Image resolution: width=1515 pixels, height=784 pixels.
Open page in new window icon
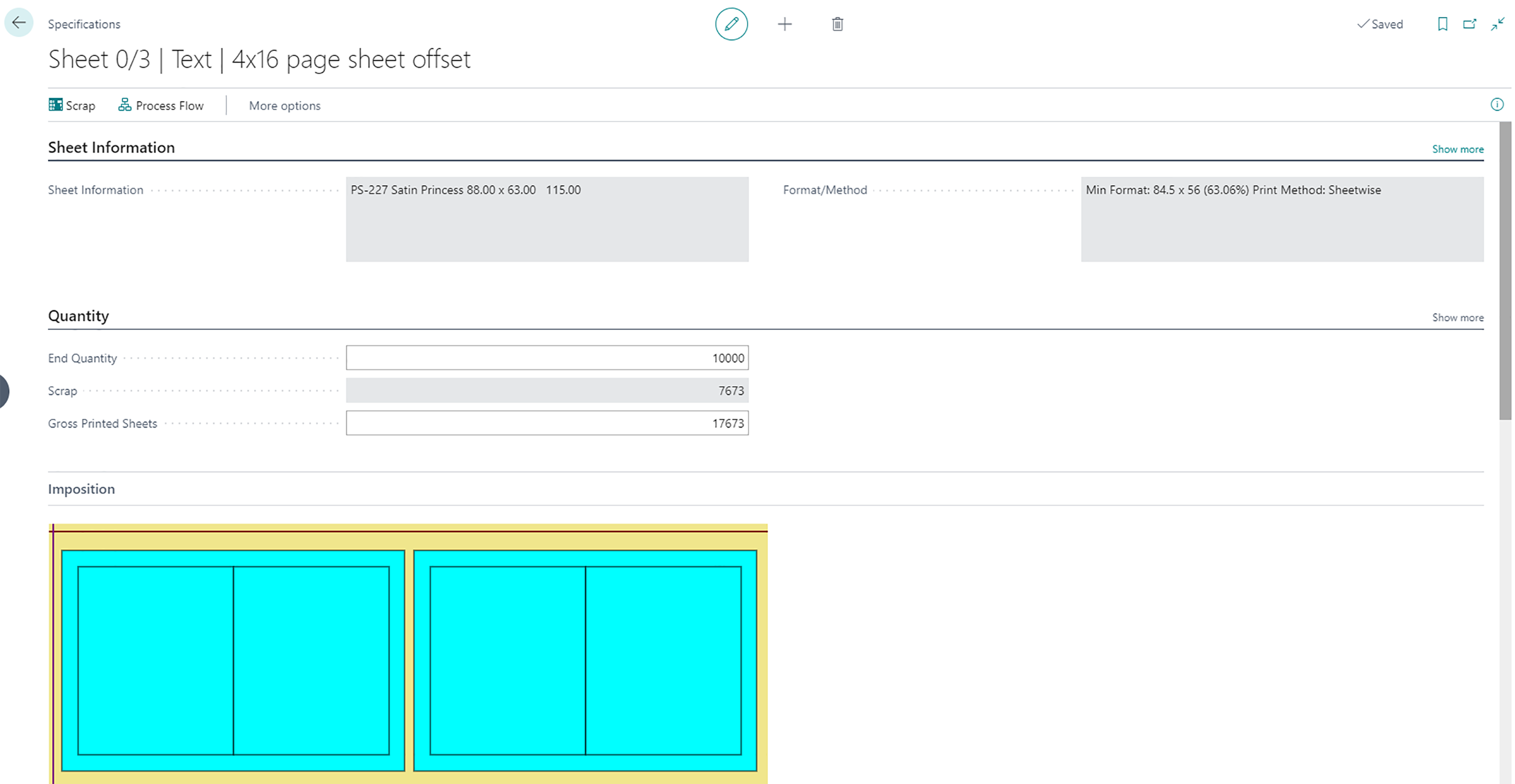(1469, 24)
